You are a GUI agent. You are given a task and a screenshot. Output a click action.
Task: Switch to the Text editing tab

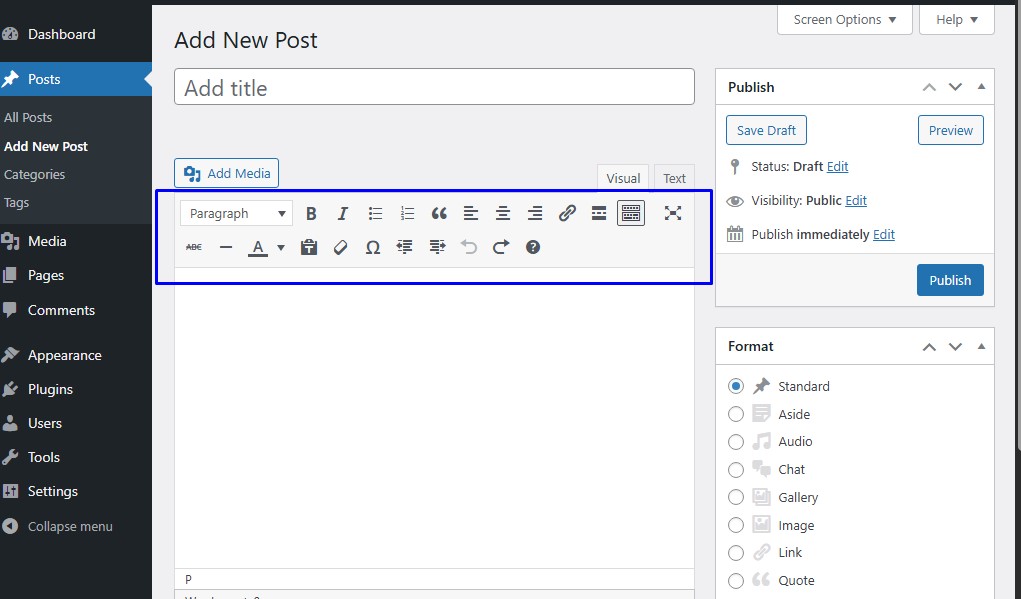tap(673, 177)
